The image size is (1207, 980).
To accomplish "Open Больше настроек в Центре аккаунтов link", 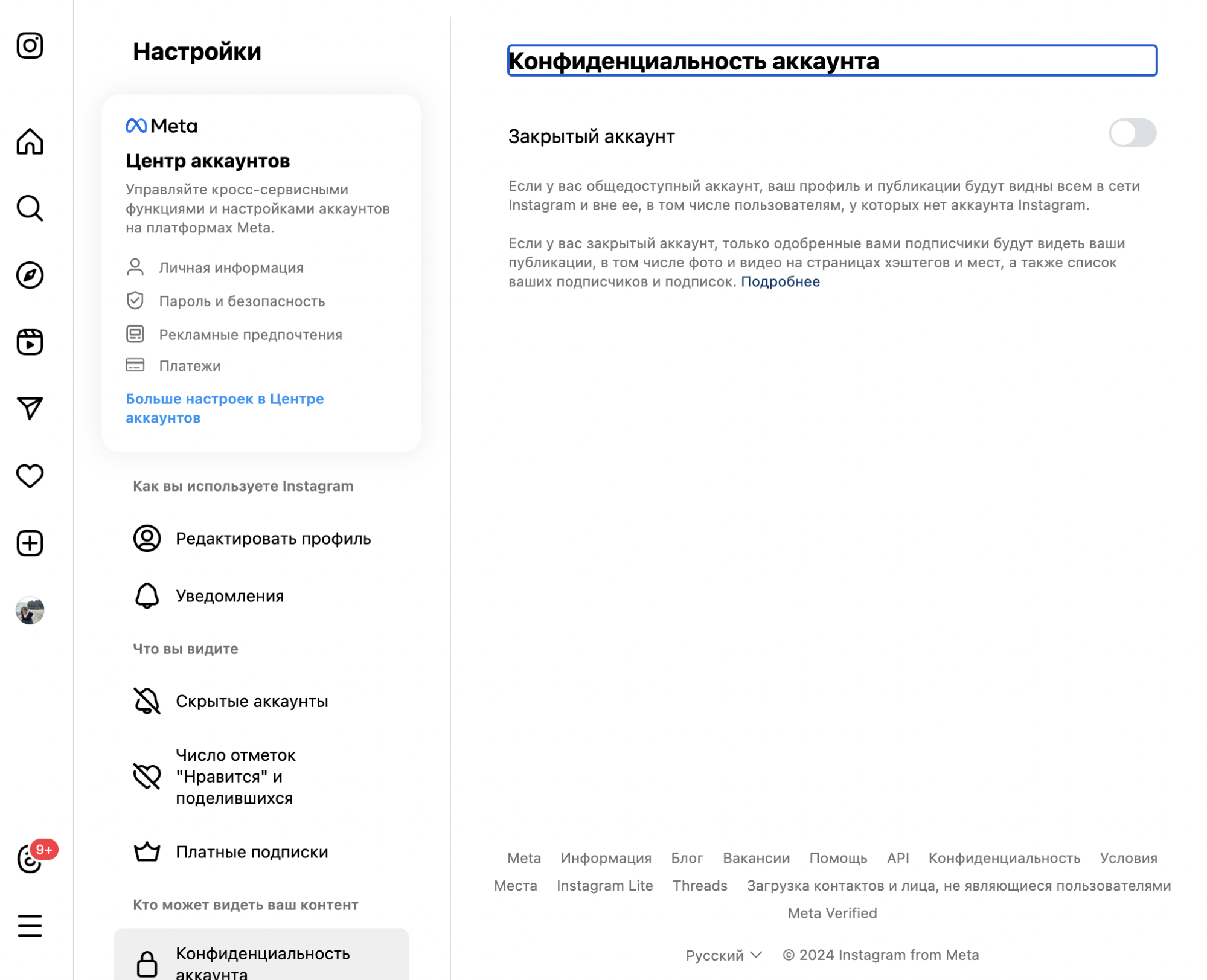I will click(x=224, y=408).
